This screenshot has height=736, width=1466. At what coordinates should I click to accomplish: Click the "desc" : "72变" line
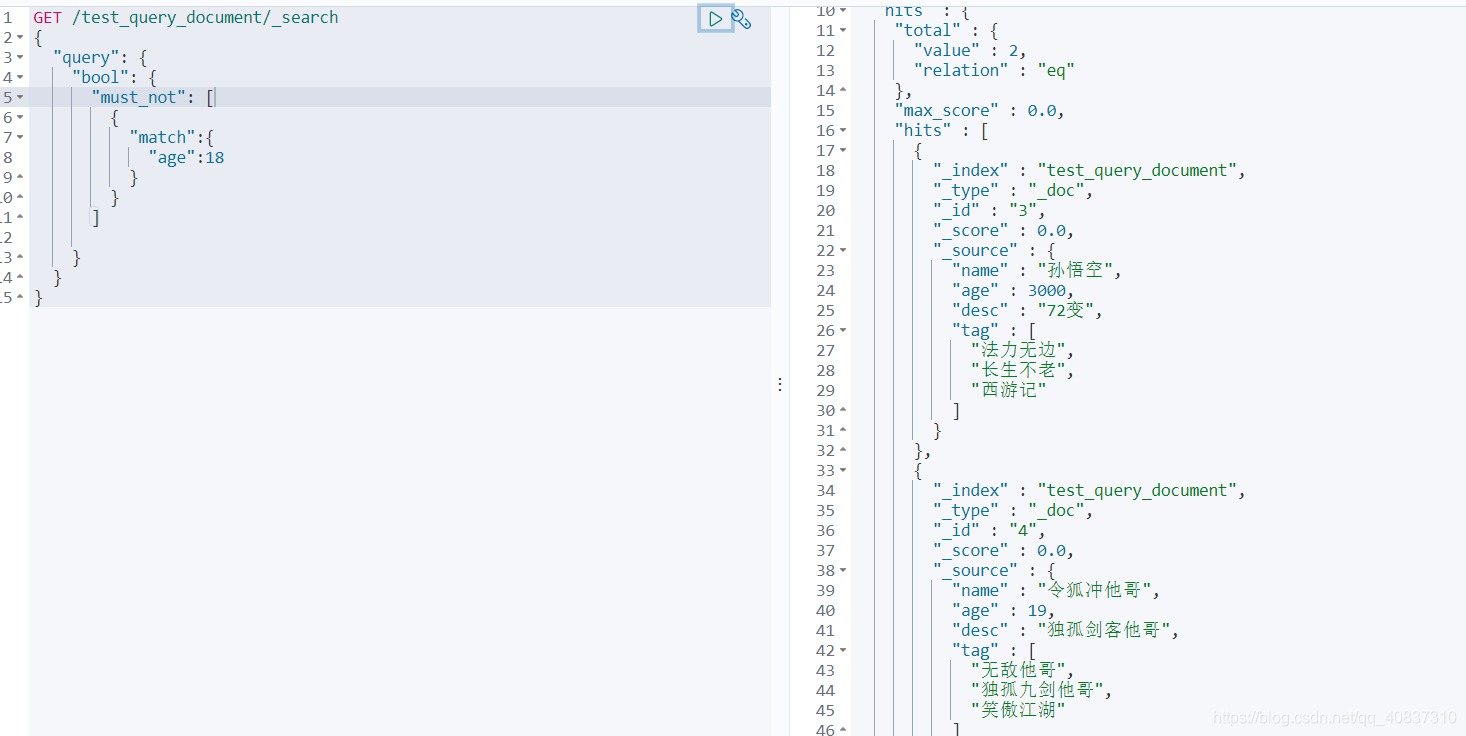point(1027,310)
